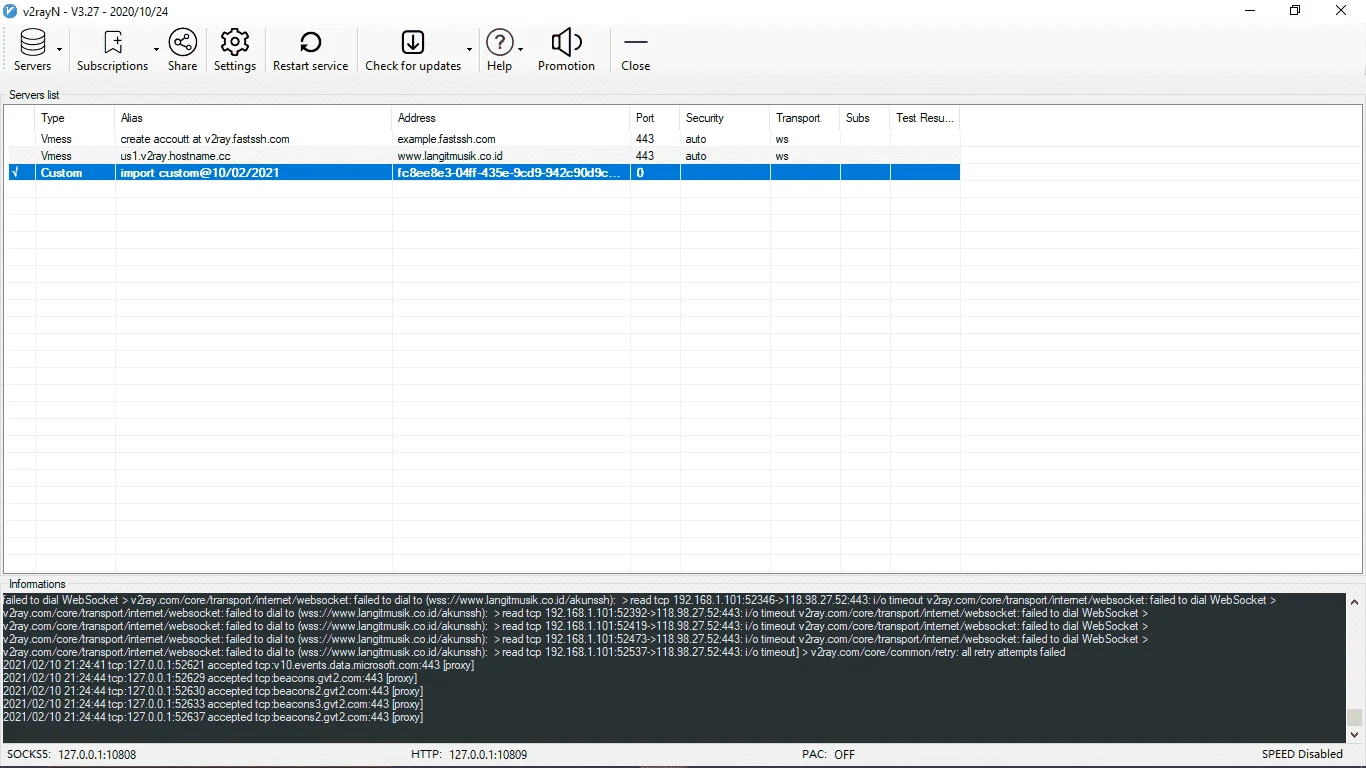
Task: Sort by the Address column header
Action: tap(512, 118)
